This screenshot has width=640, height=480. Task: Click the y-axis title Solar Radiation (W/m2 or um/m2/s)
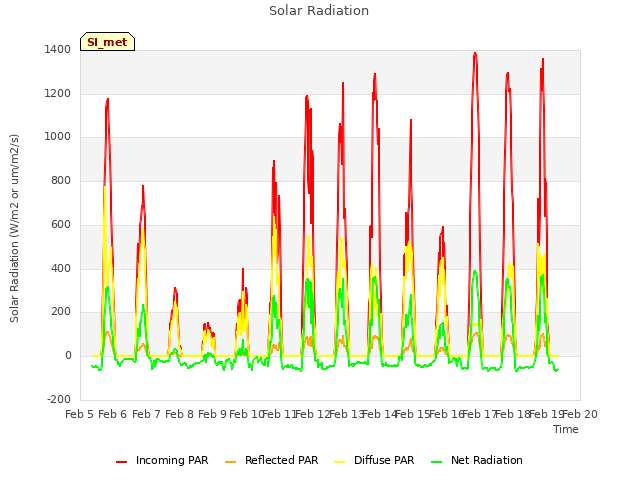(14, 228)
